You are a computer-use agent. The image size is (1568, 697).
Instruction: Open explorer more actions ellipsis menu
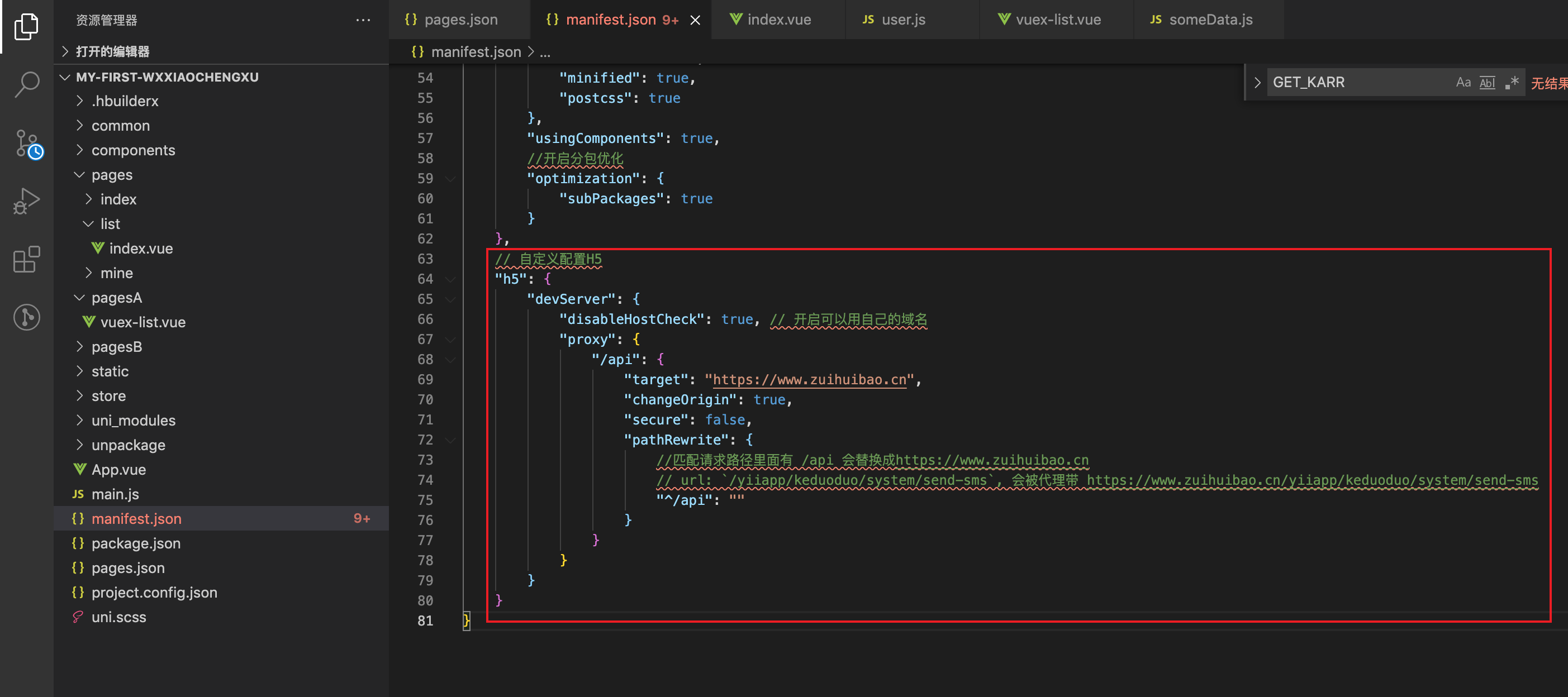click(363, 20)
